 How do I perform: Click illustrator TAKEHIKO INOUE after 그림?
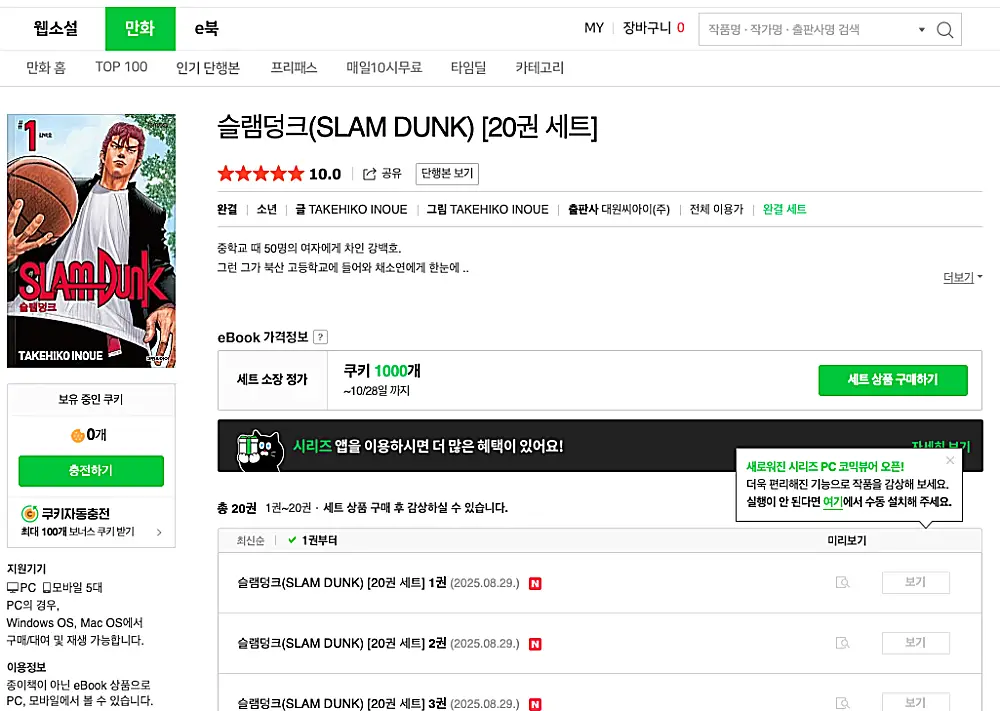tap(499, 209)
